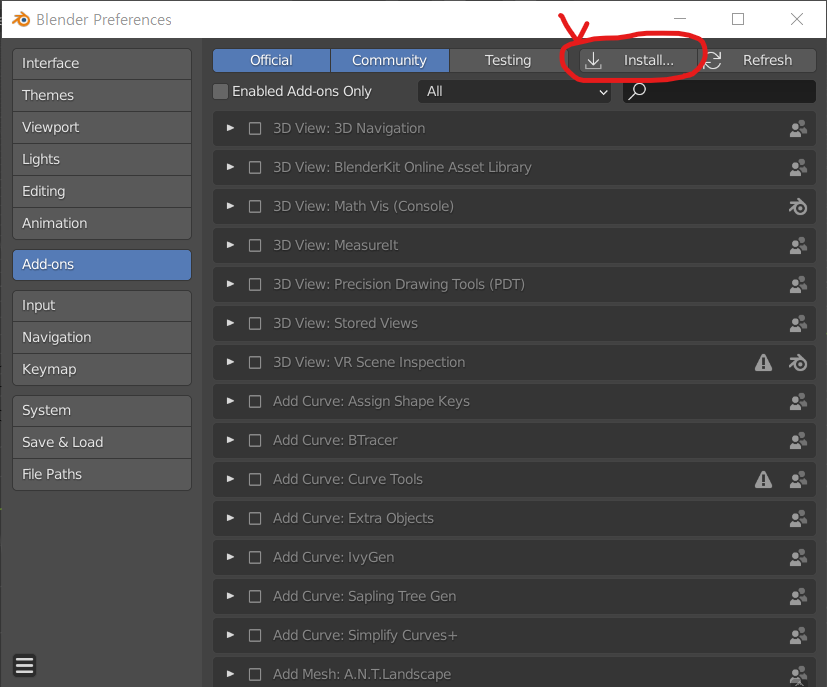The image size is (827, 687).
Task: Switch to the Viewport preferences section
Action: pyautogui.click(x=102, y=128)
